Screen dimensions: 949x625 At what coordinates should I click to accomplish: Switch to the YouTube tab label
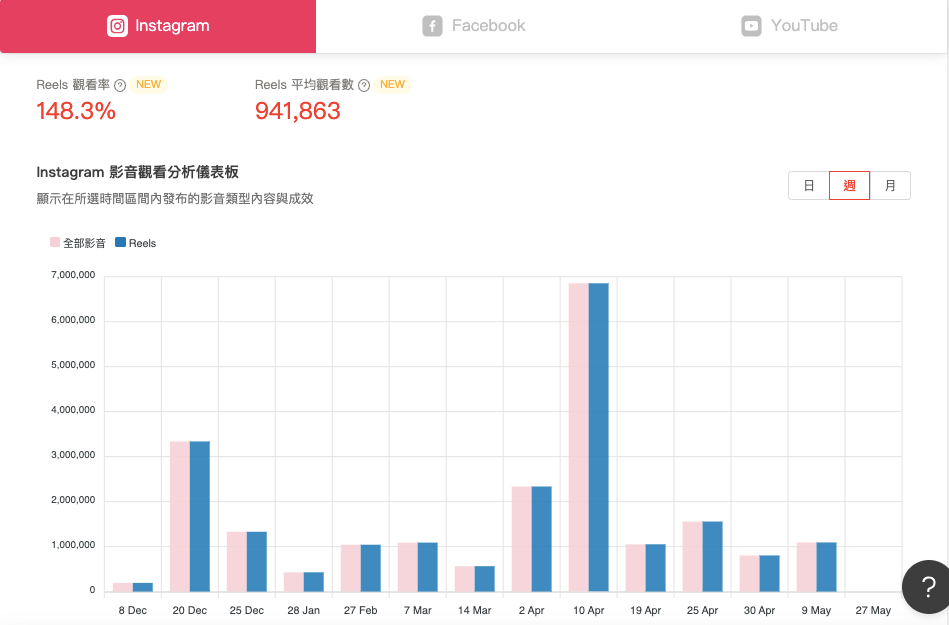click(804, 26)
